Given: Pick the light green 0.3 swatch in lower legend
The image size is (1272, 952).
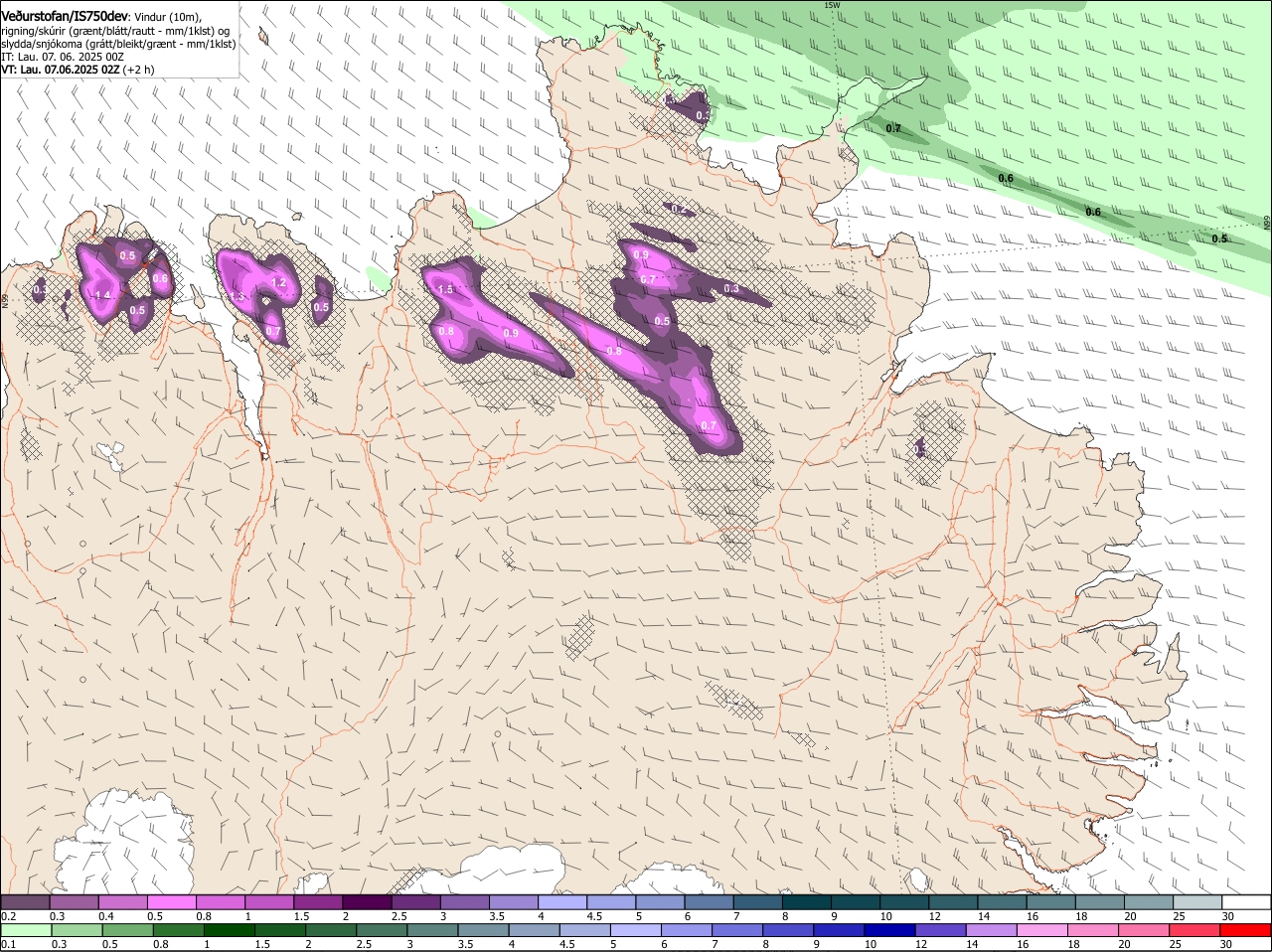Looking at the screenshot, I should point(77,930).
